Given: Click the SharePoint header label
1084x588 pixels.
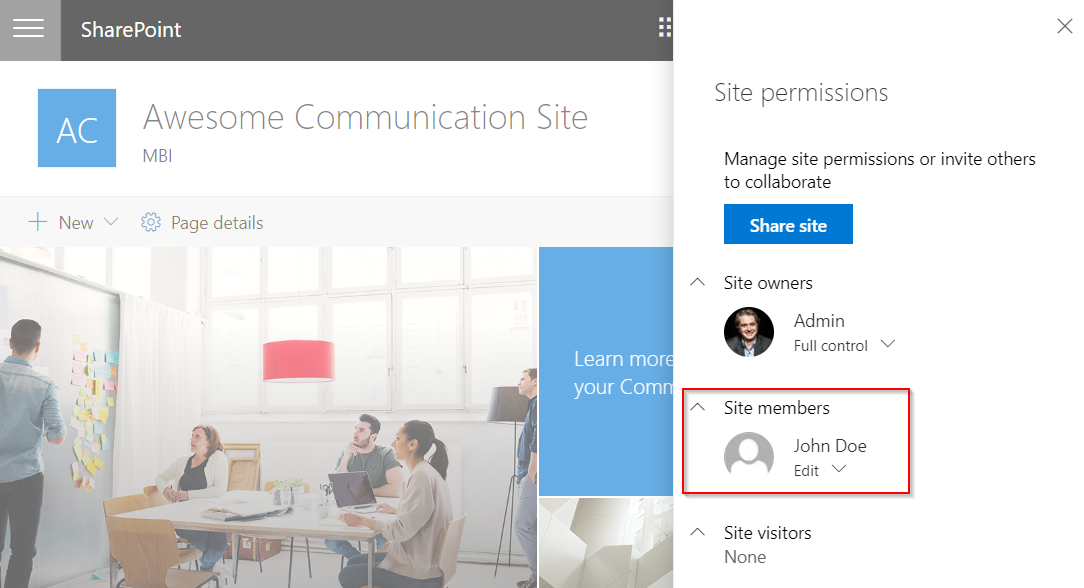Looking at the screenshot, I should click(131, 29).
